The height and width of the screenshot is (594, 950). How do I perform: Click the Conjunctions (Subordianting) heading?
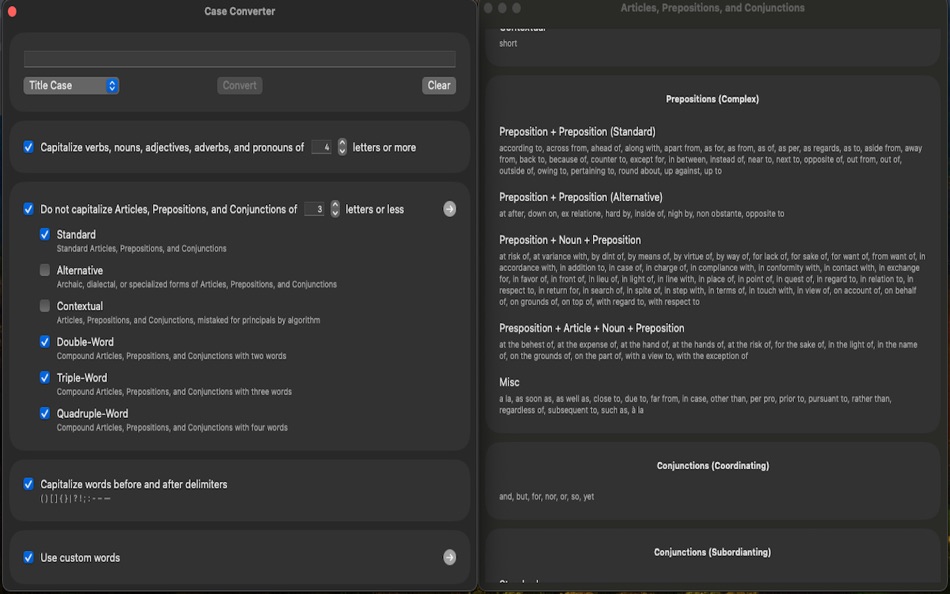[x=712, y=552]
